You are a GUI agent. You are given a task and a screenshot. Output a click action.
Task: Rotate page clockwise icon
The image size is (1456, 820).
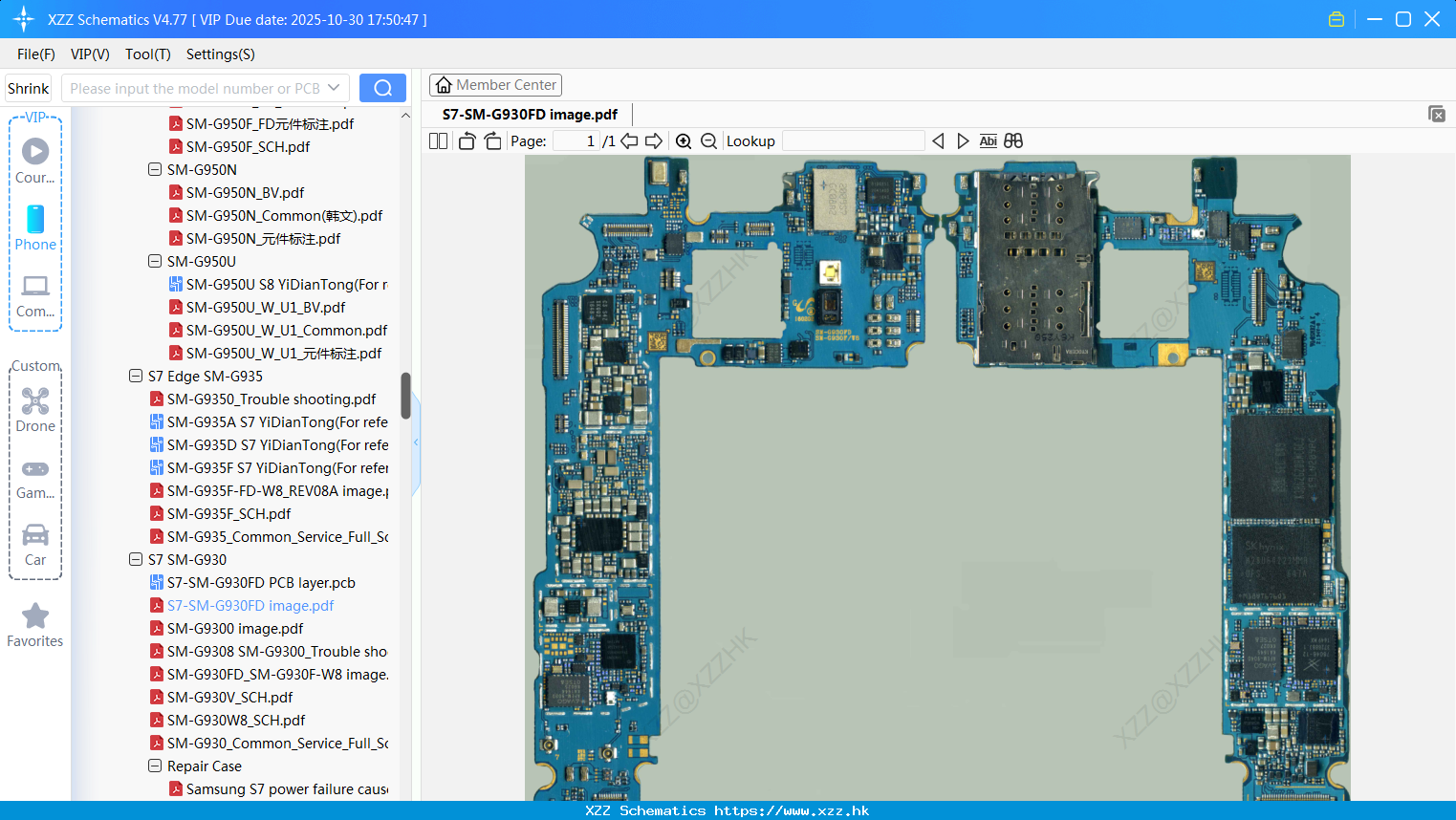tap(492, 140)
